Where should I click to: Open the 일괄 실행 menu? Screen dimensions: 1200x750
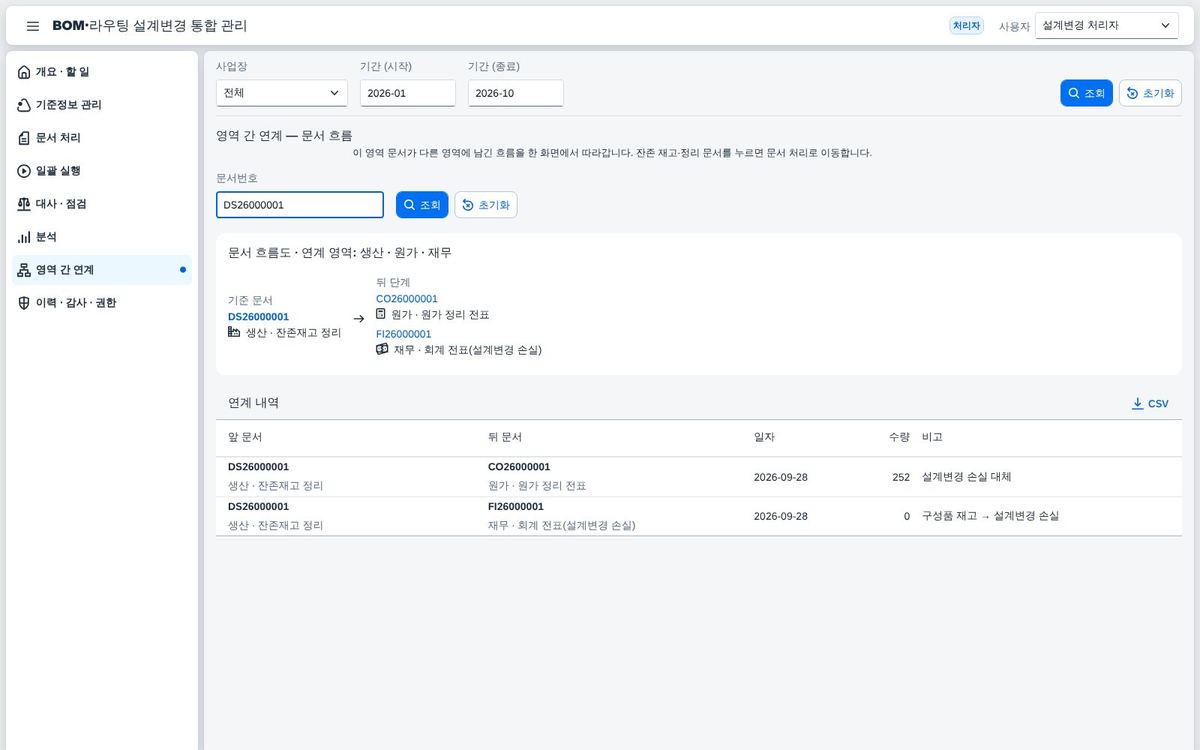tap(102, 171)
